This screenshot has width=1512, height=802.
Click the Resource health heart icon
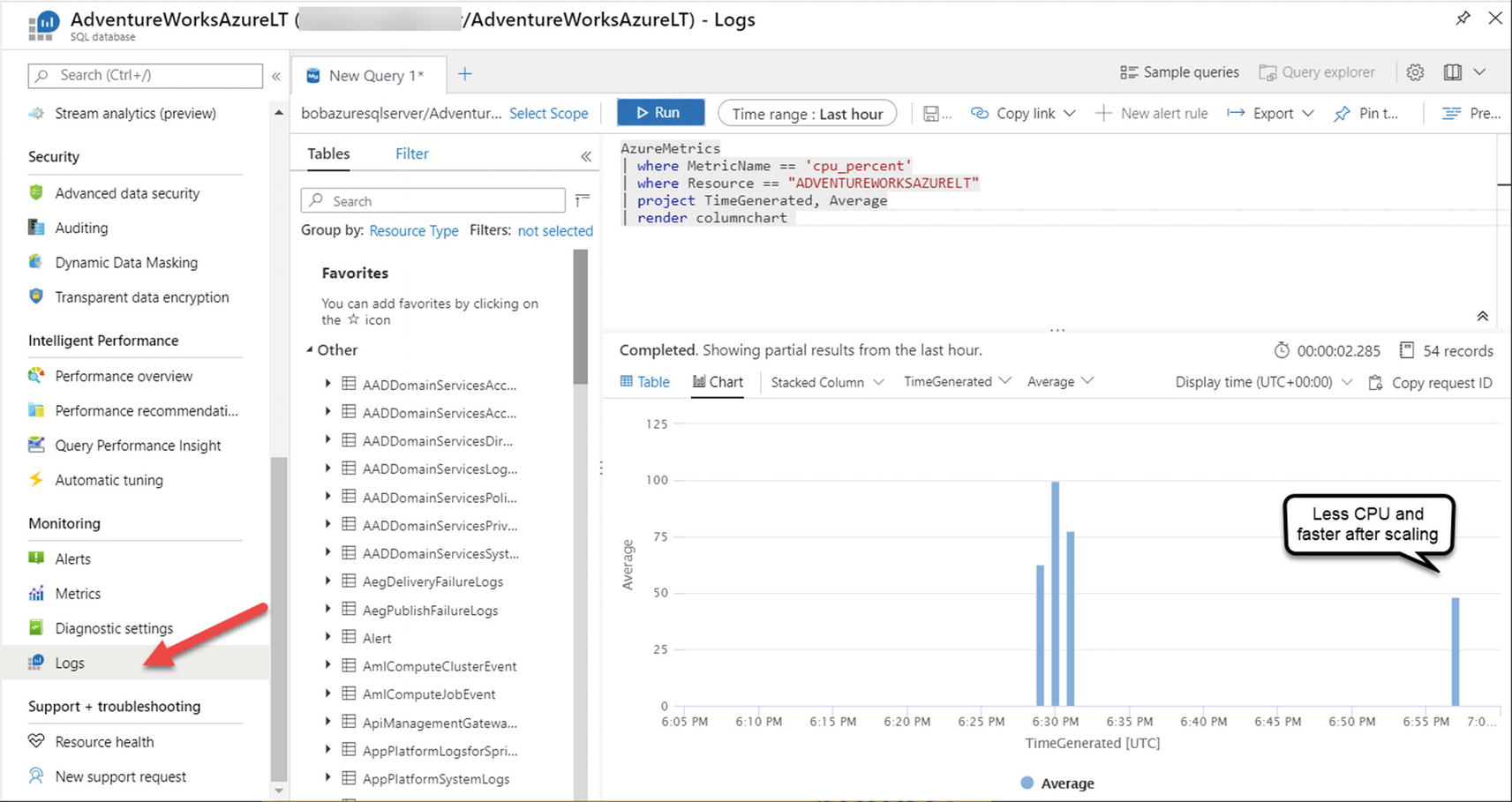[36, 741]
